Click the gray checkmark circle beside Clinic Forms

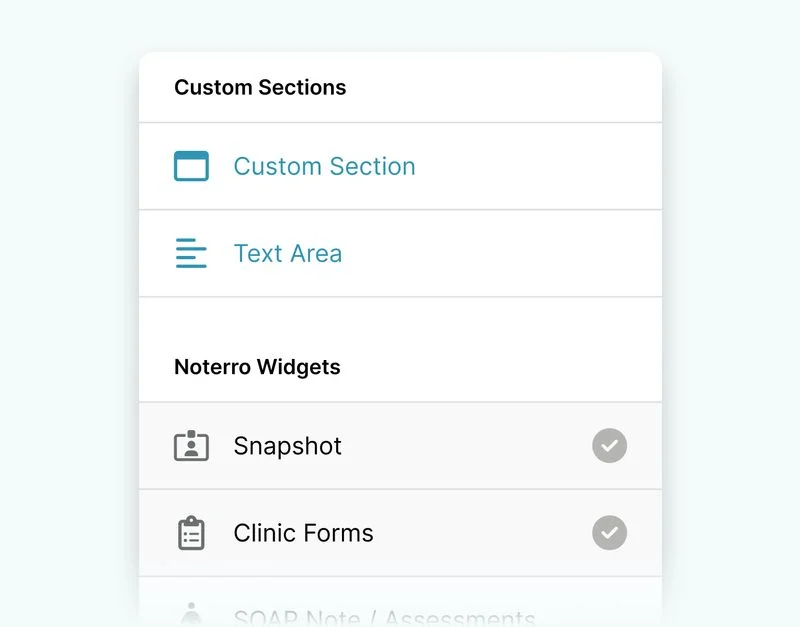tap(610, 533)
